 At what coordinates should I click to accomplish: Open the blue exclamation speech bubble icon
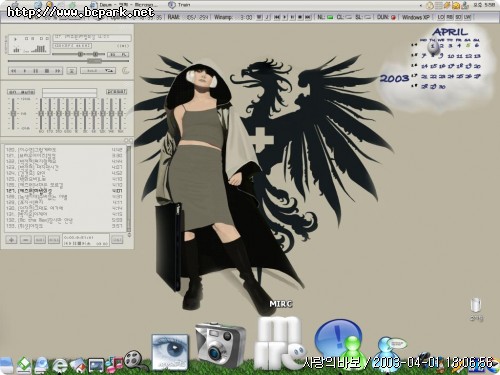337,337
